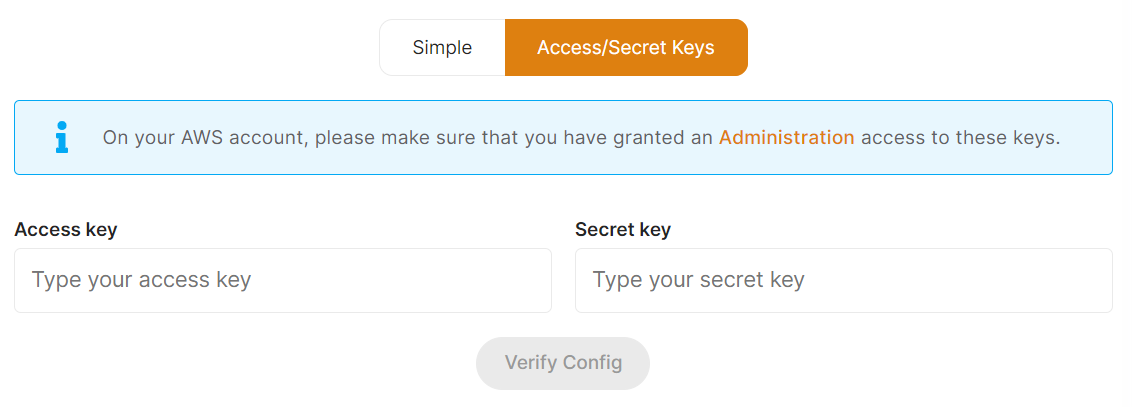Click "Type your access key" placeholder text
1132x407 pixels.
click(x=141, y=280)
